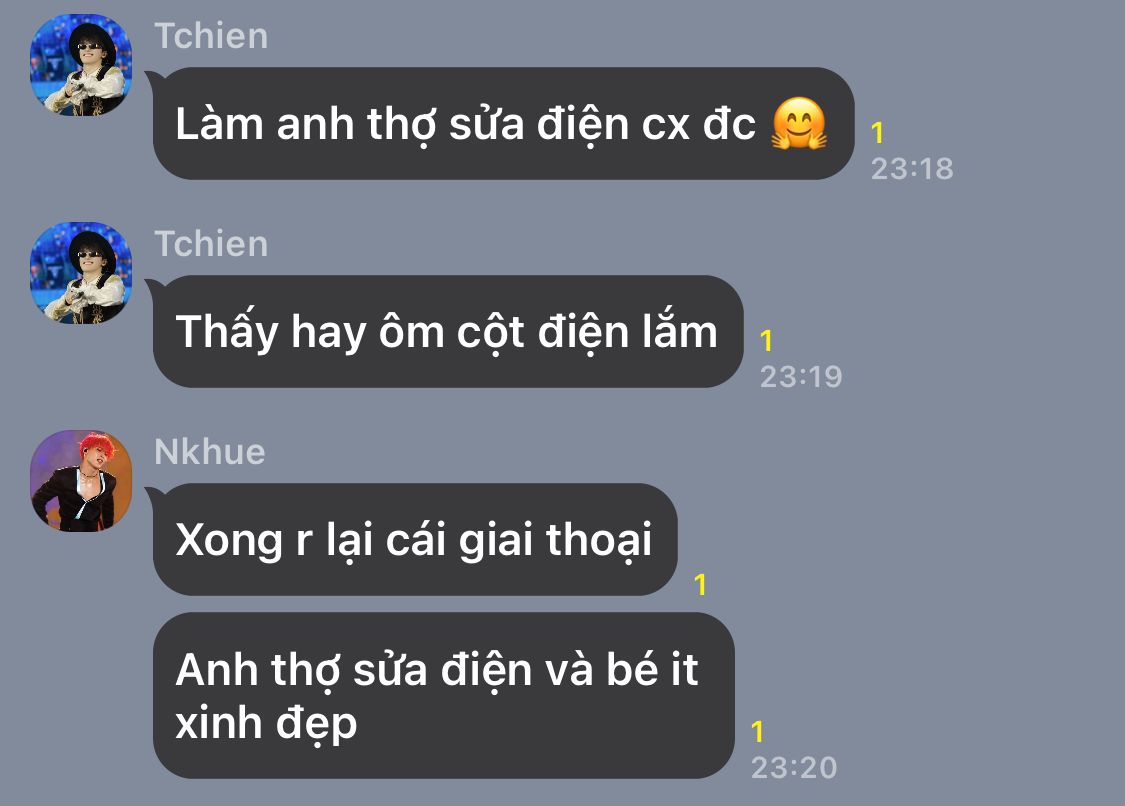The height and width of the screenshot is (806, 1125).
Task: Click the 23:18 timestamp
Action: 912,169
